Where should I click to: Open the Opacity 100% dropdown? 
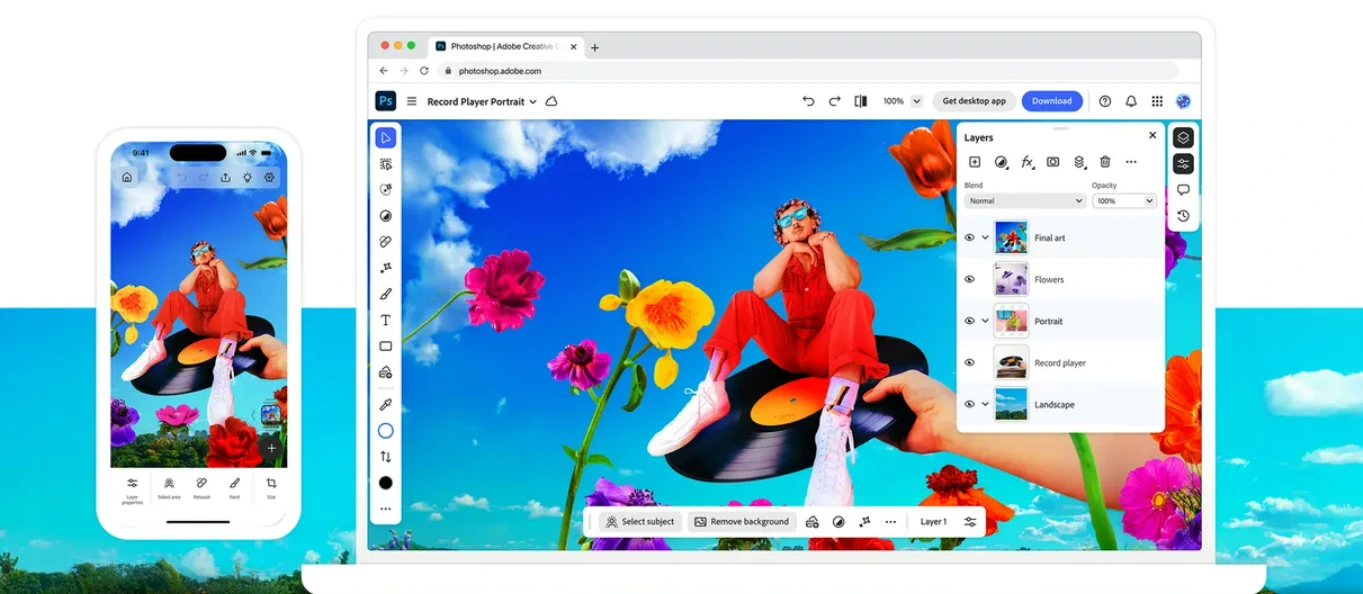[1124, 201]
